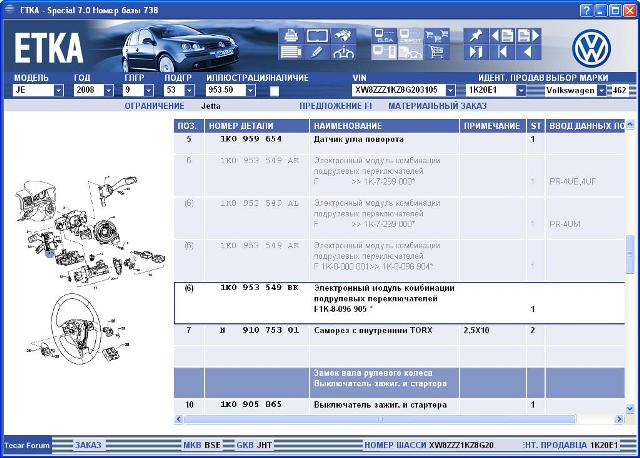
Task: Select the pencil edit icon
Action: coord(317,52)
